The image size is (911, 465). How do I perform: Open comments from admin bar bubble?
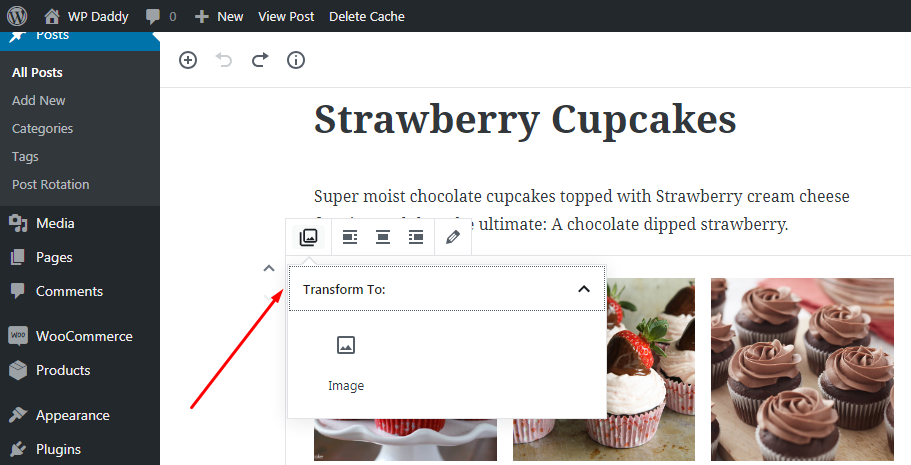point(160,16)
